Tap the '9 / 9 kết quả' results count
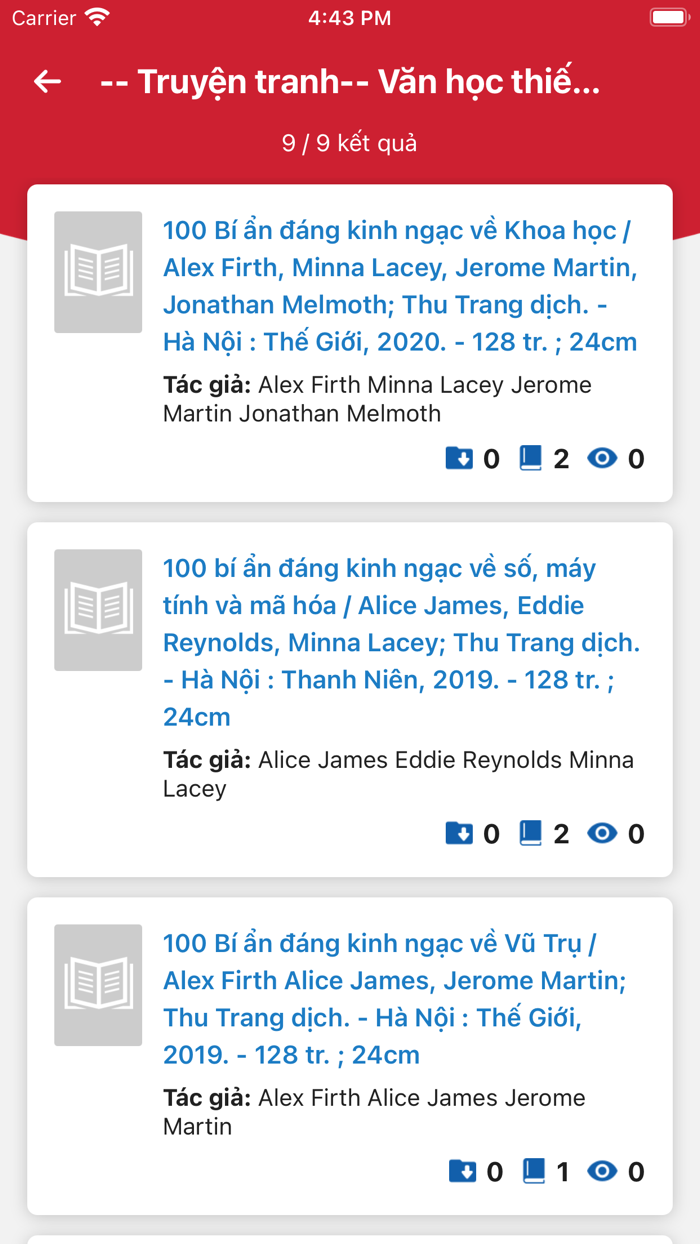The height and width of the screenshot is (1244, 700). [349, 143]
